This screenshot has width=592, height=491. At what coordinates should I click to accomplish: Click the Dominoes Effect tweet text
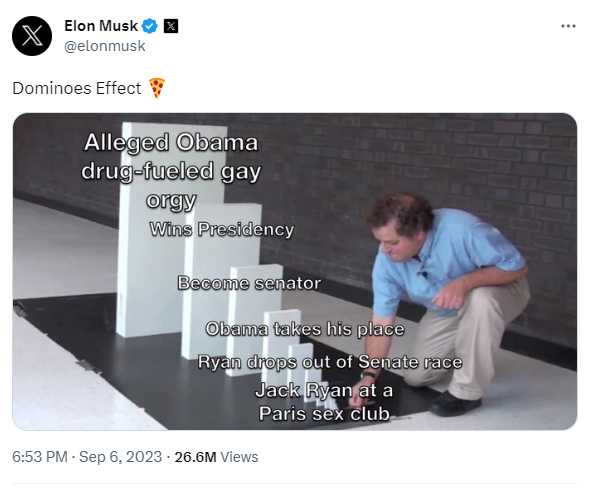coord(77,88)
